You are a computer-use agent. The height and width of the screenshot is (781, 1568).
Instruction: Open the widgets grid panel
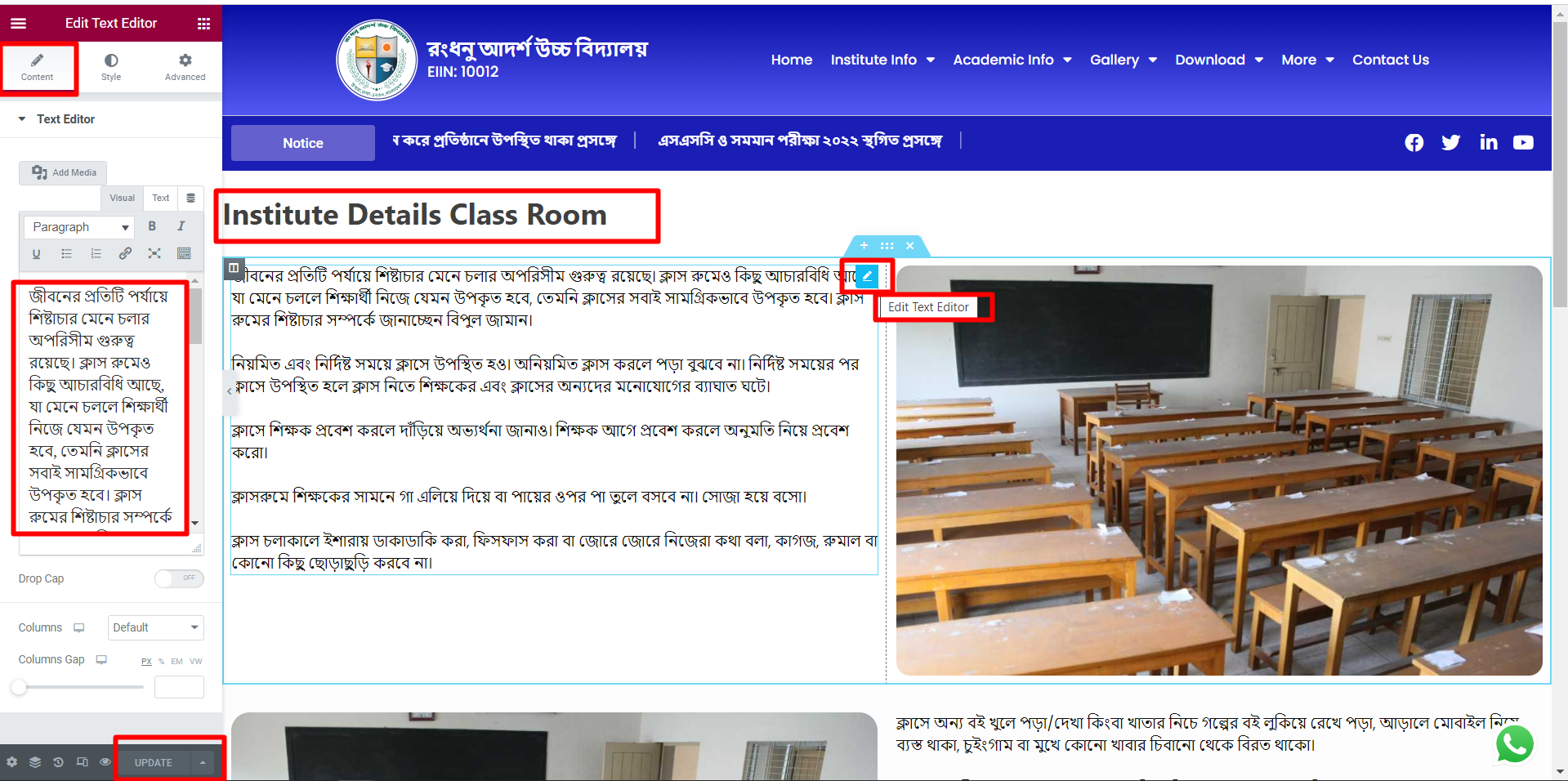pyautogui.click(x=203, y=24)
